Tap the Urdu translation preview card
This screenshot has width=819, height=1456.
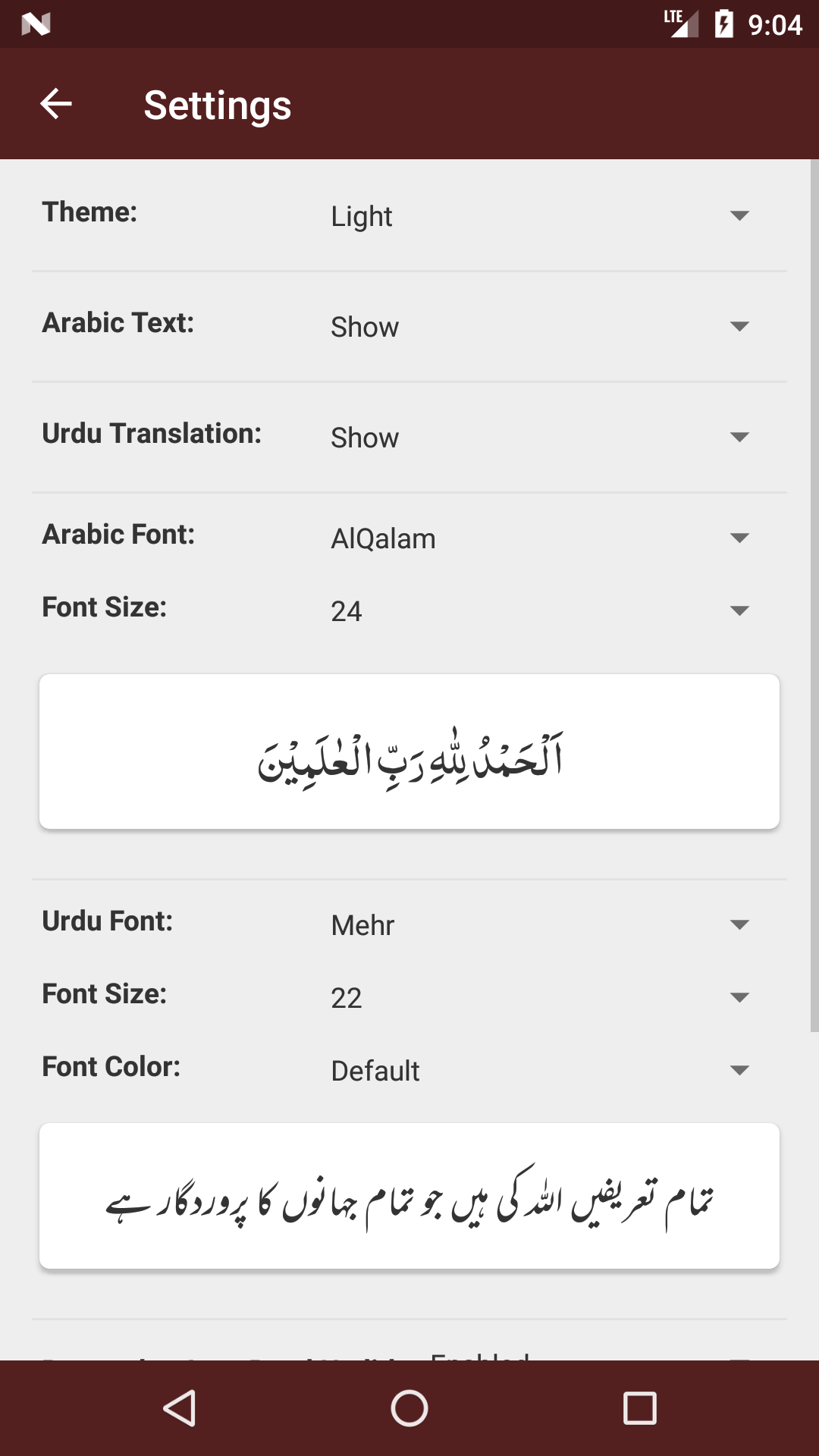coord(409,1196)
